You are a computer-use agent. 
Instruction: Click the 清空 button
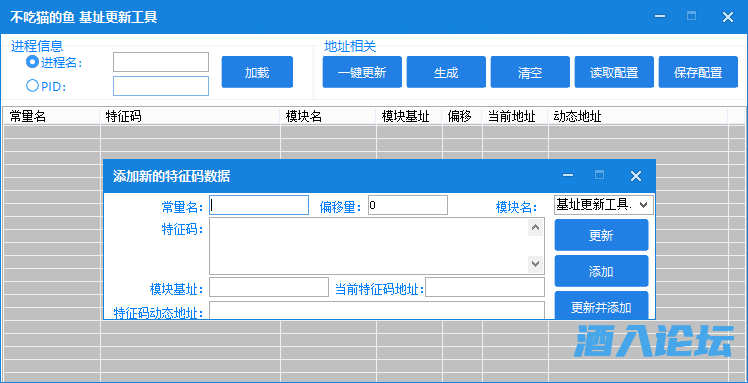530,72
